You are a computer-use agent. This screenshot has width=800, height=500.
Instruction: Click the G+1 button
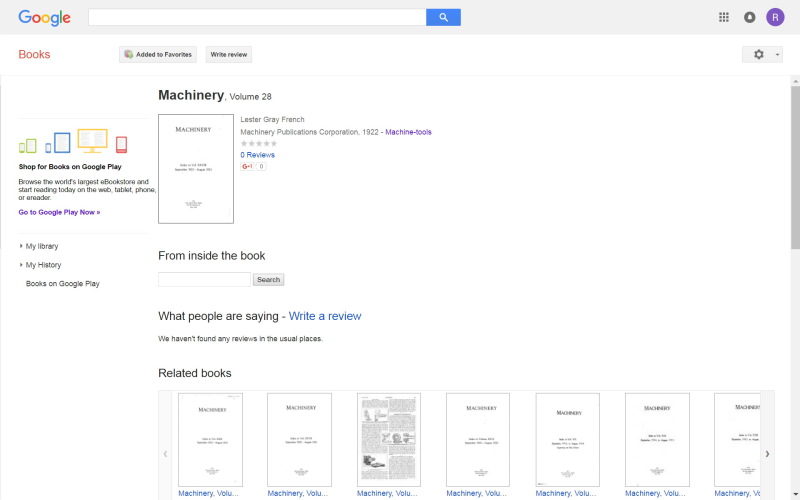click(x=247, y=166)
